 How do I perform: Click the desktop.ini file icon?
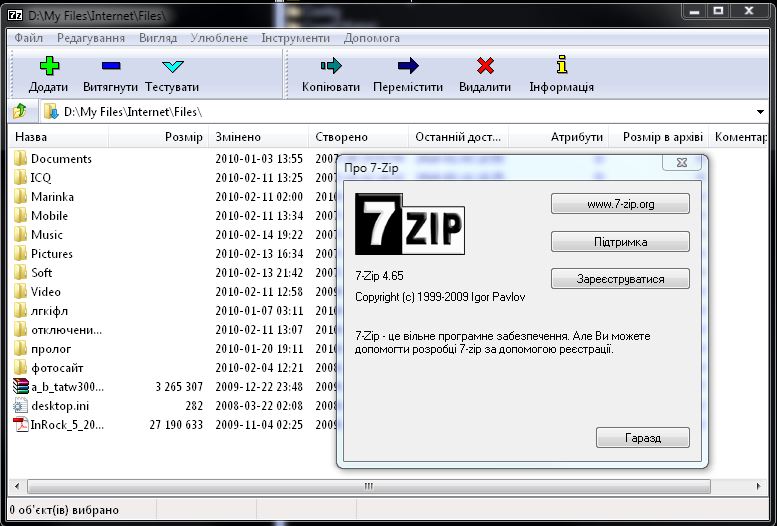point(20,406)
